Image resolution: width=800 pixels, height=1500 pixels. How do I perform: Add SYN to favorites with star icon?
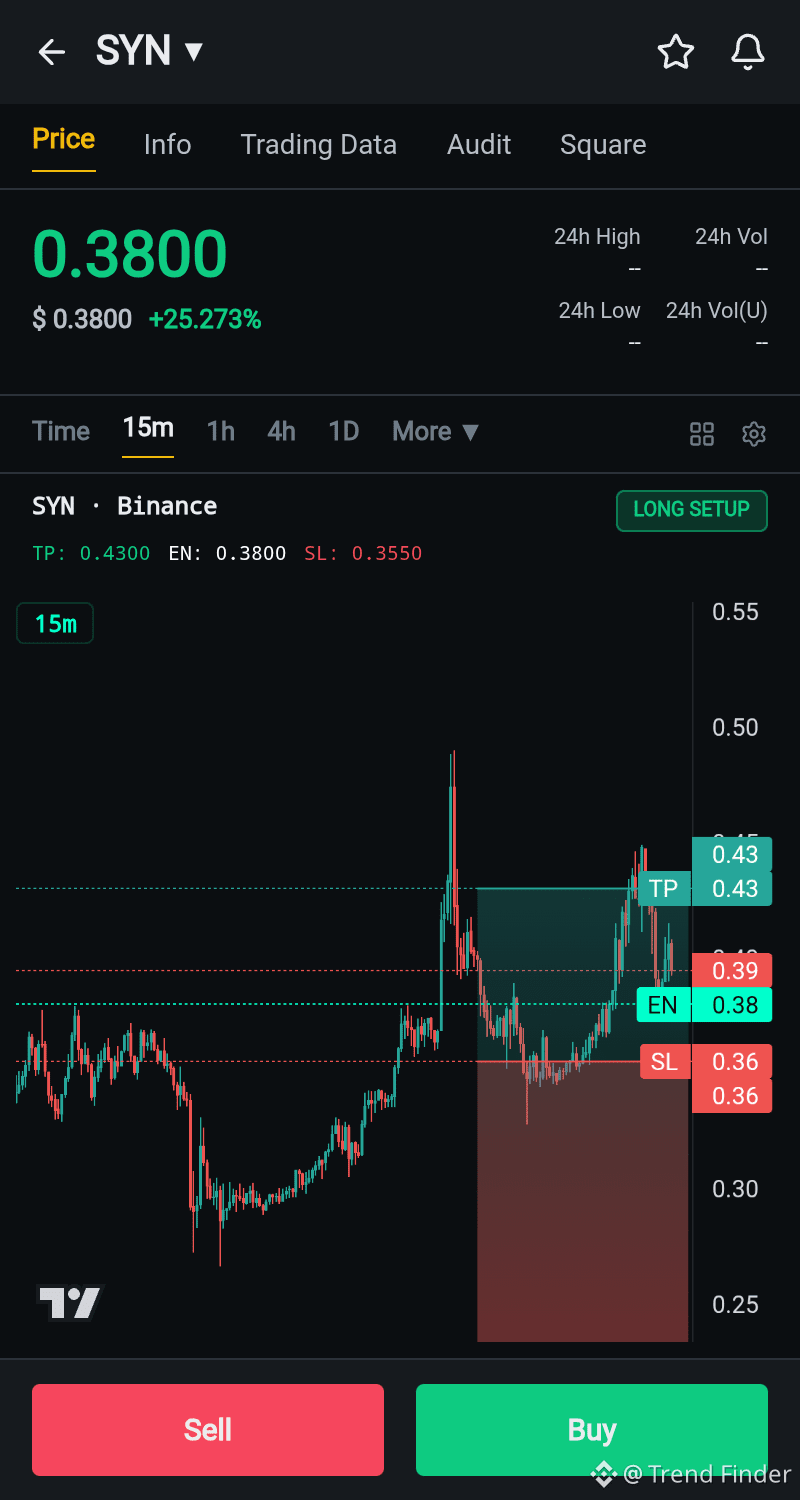coord(676,52)
